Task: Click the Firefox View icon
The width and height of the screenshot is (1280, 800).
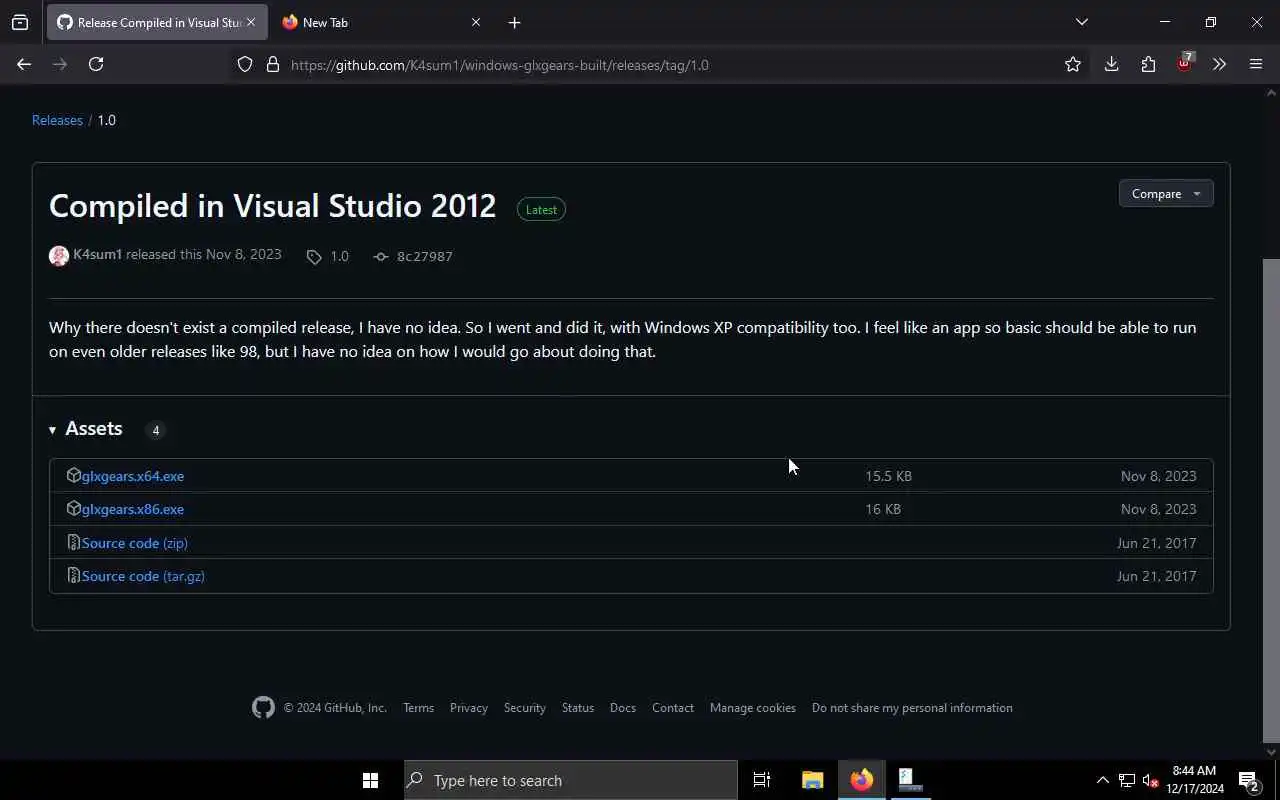Action: click(x=20, y=22)
